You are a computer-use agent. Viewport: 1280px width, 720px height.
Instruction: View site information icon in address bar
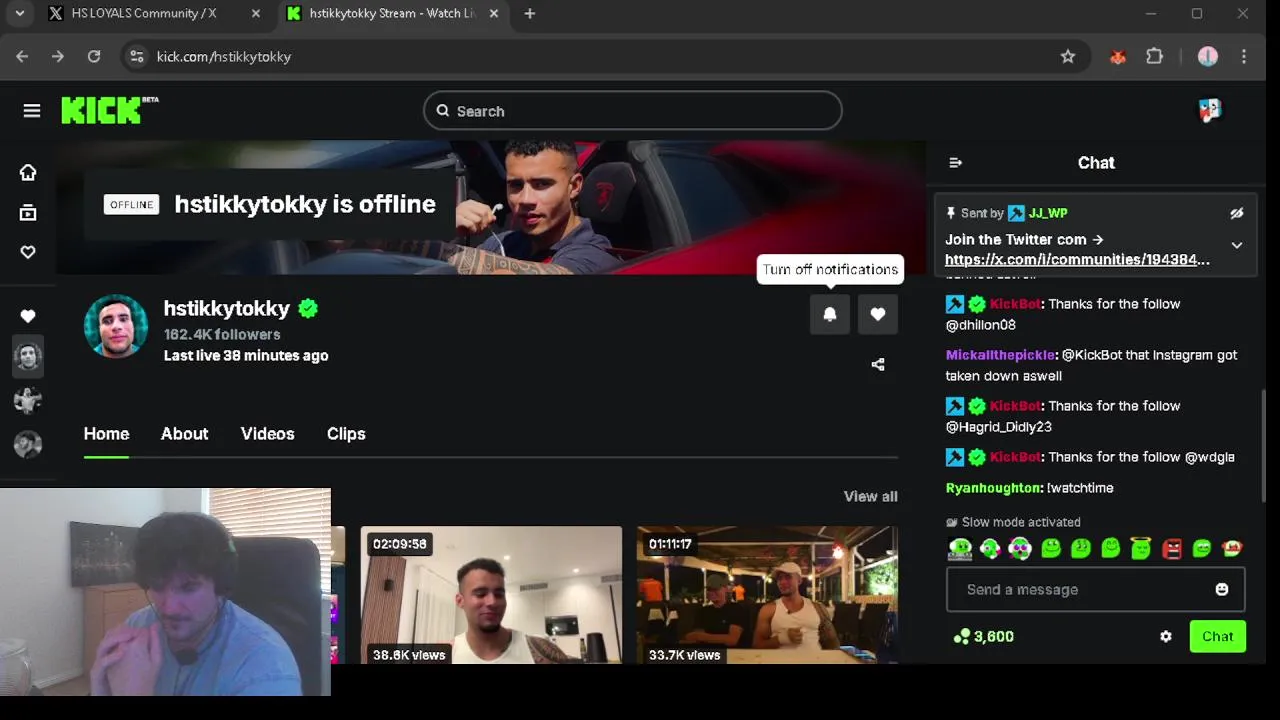(x=137, y=57)
